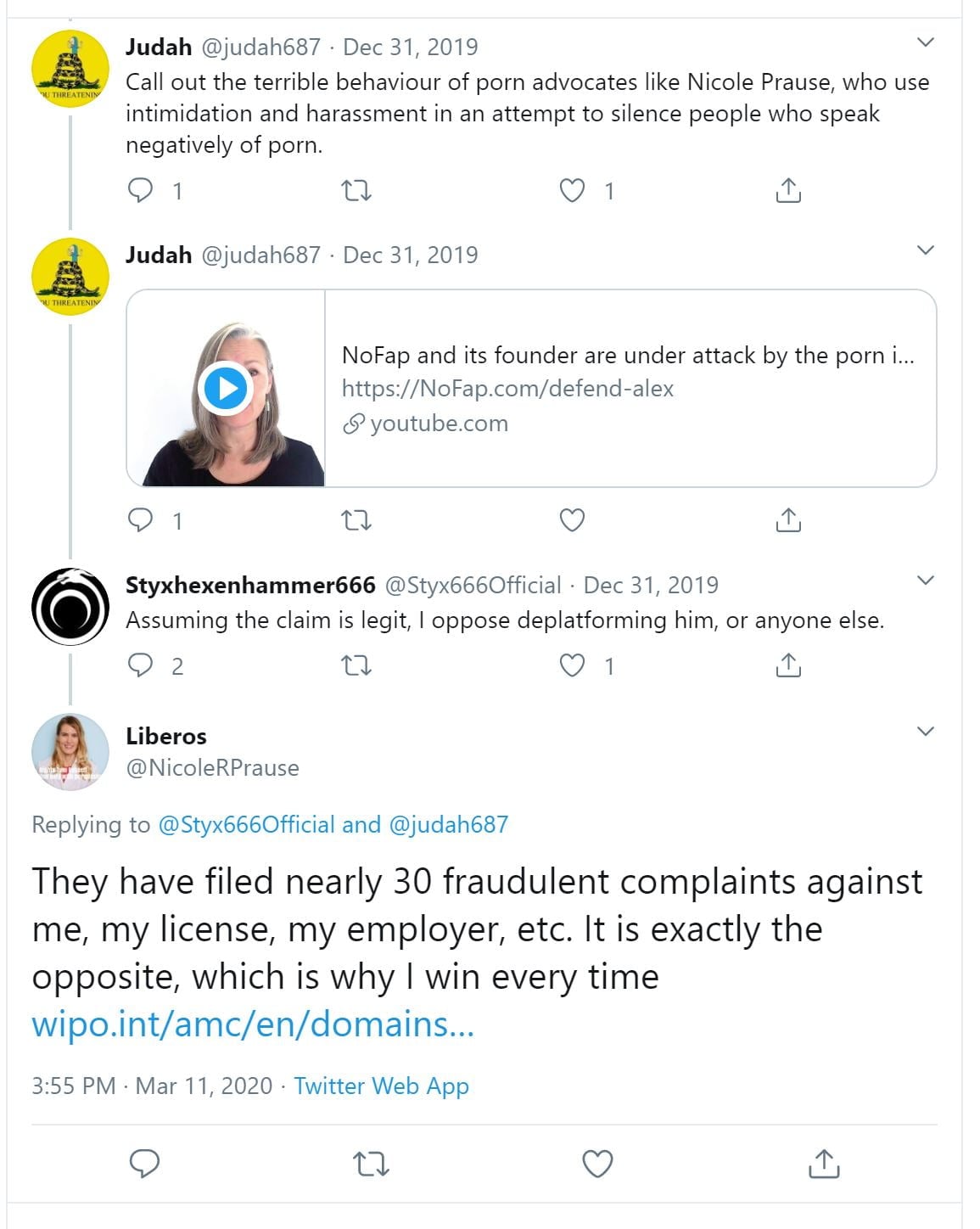Image resolution: width=980 pixels, height=1229 pixels.
Task: Open Styxhexenhammer666's profile avatar
Action: click(70, 607)
